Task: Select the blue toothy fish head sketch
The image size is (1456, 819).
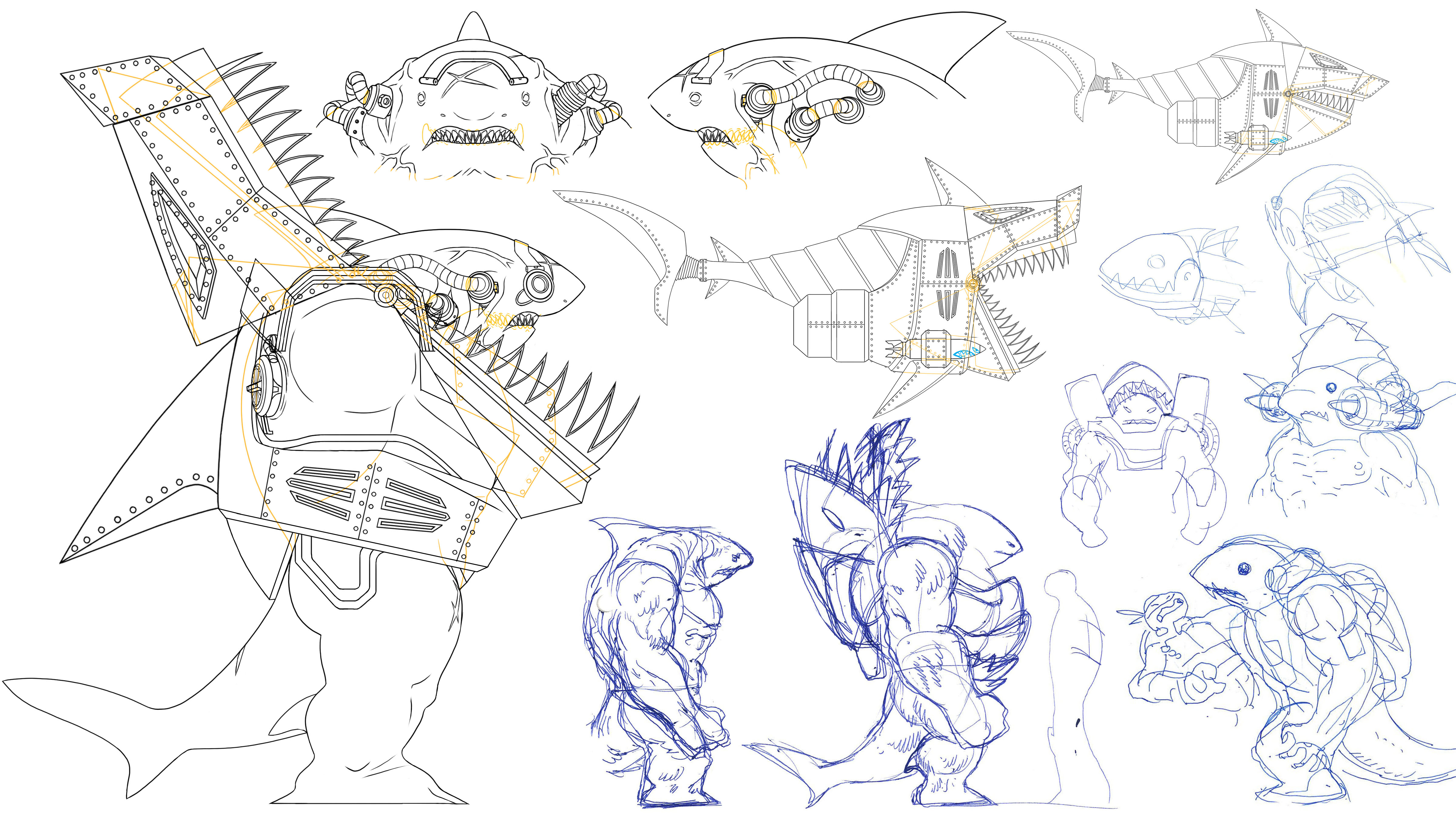Action: click(x=1164, y=277)
